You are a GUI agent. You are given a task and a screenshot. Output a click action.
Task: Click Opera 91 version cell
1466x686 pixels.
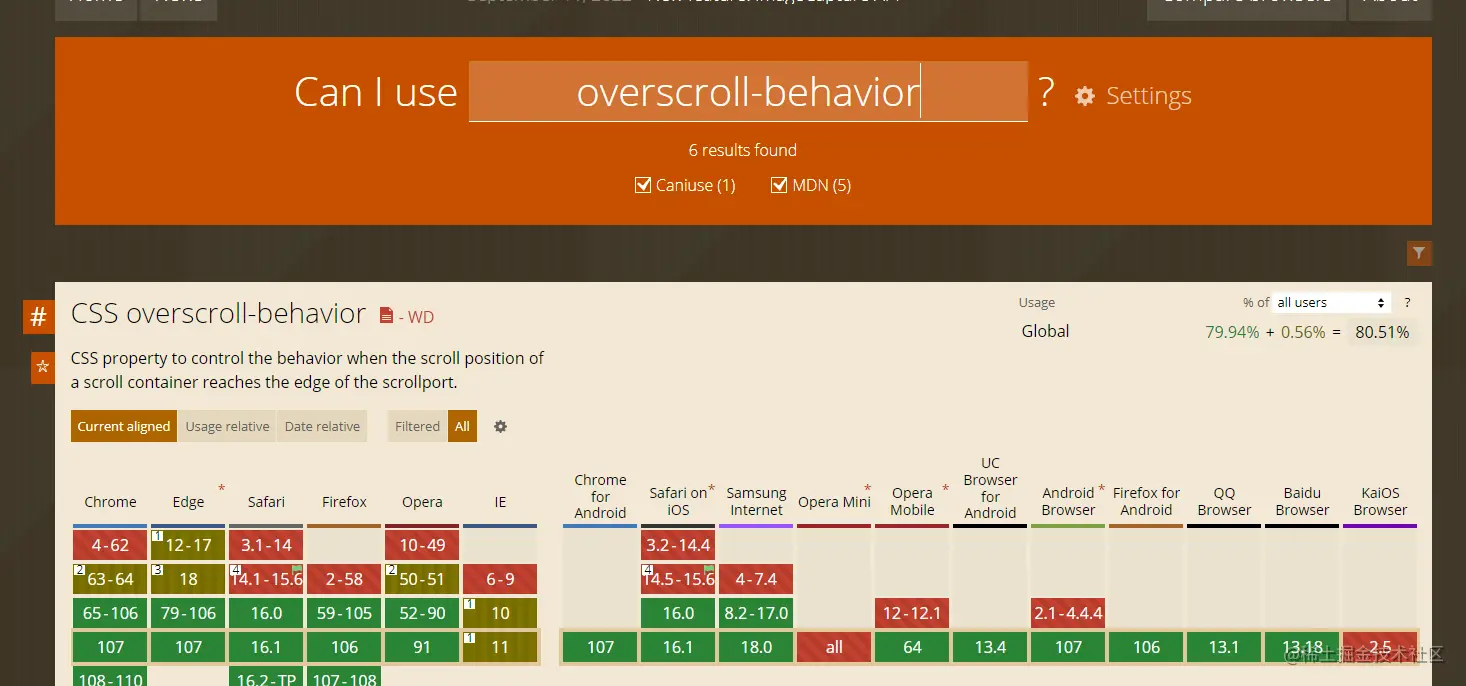point(422,647)
